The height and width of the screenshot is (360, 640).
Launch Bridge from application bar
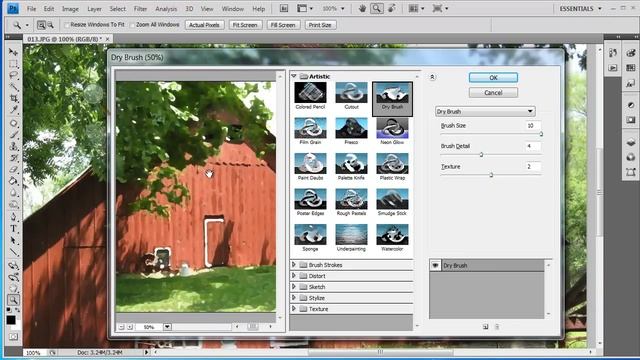pos(284,9)
